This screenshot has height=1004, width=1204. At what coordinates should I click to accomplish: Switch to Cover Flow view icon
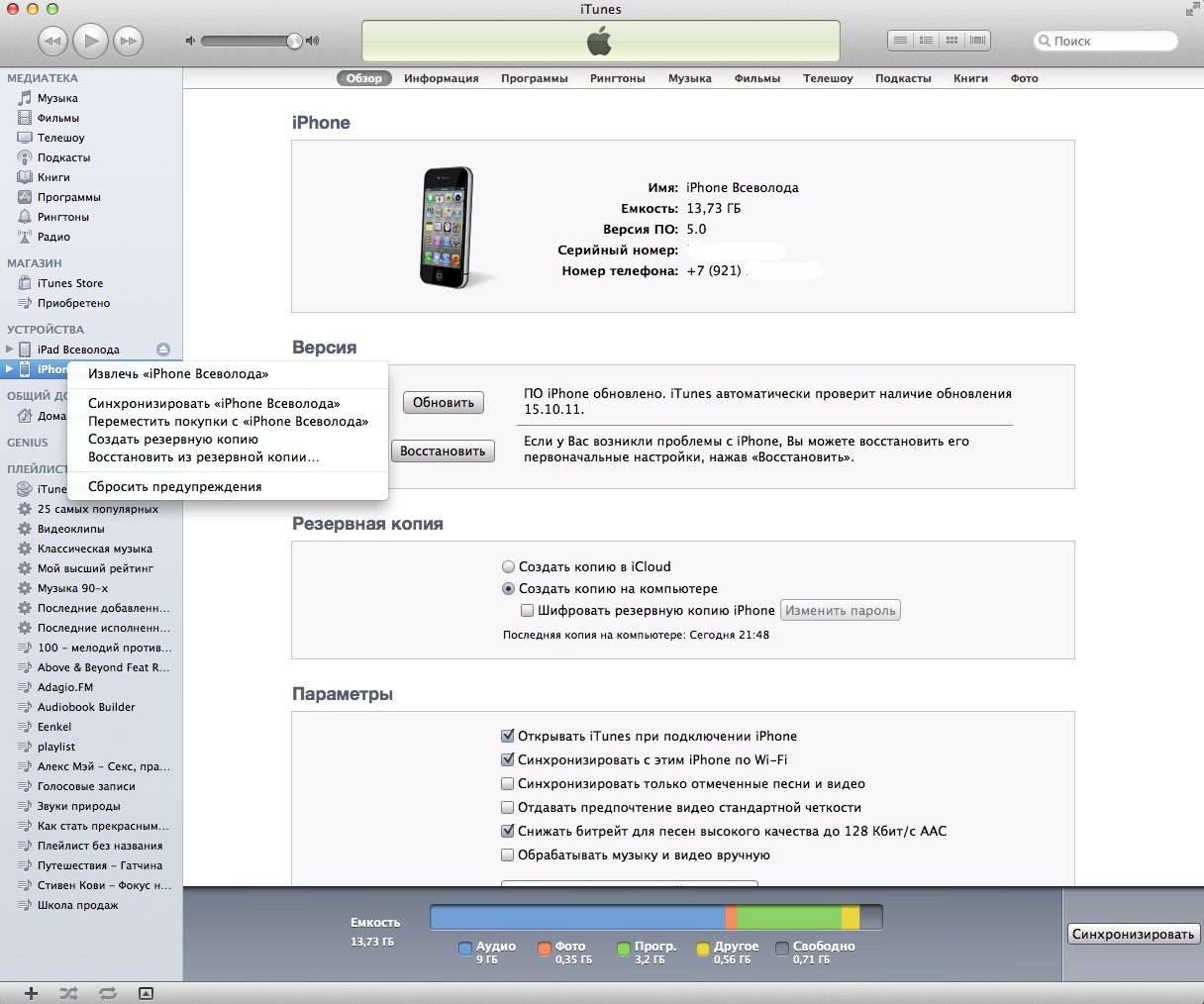click(x=977, y=41)
